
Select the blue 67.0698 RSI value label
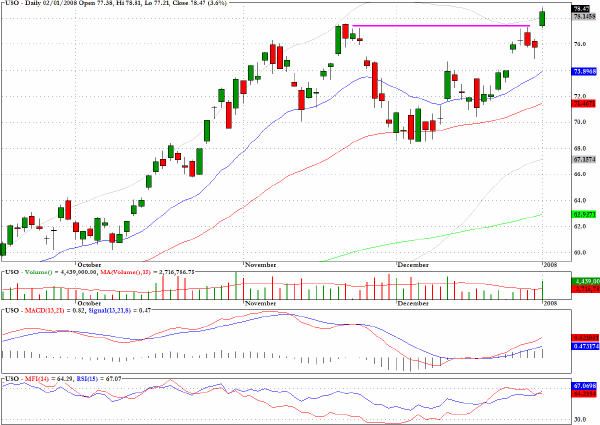584,386
